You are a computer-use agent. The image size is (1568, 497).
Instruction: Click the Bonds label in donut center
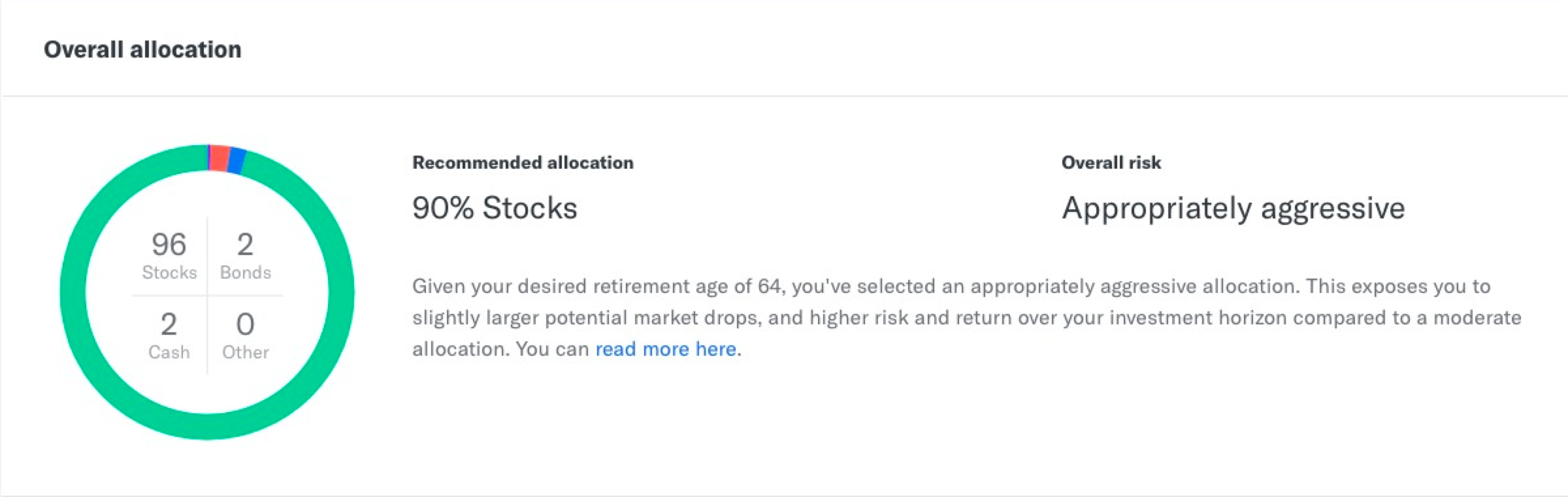pyautogui.click(x=246, y=273)
